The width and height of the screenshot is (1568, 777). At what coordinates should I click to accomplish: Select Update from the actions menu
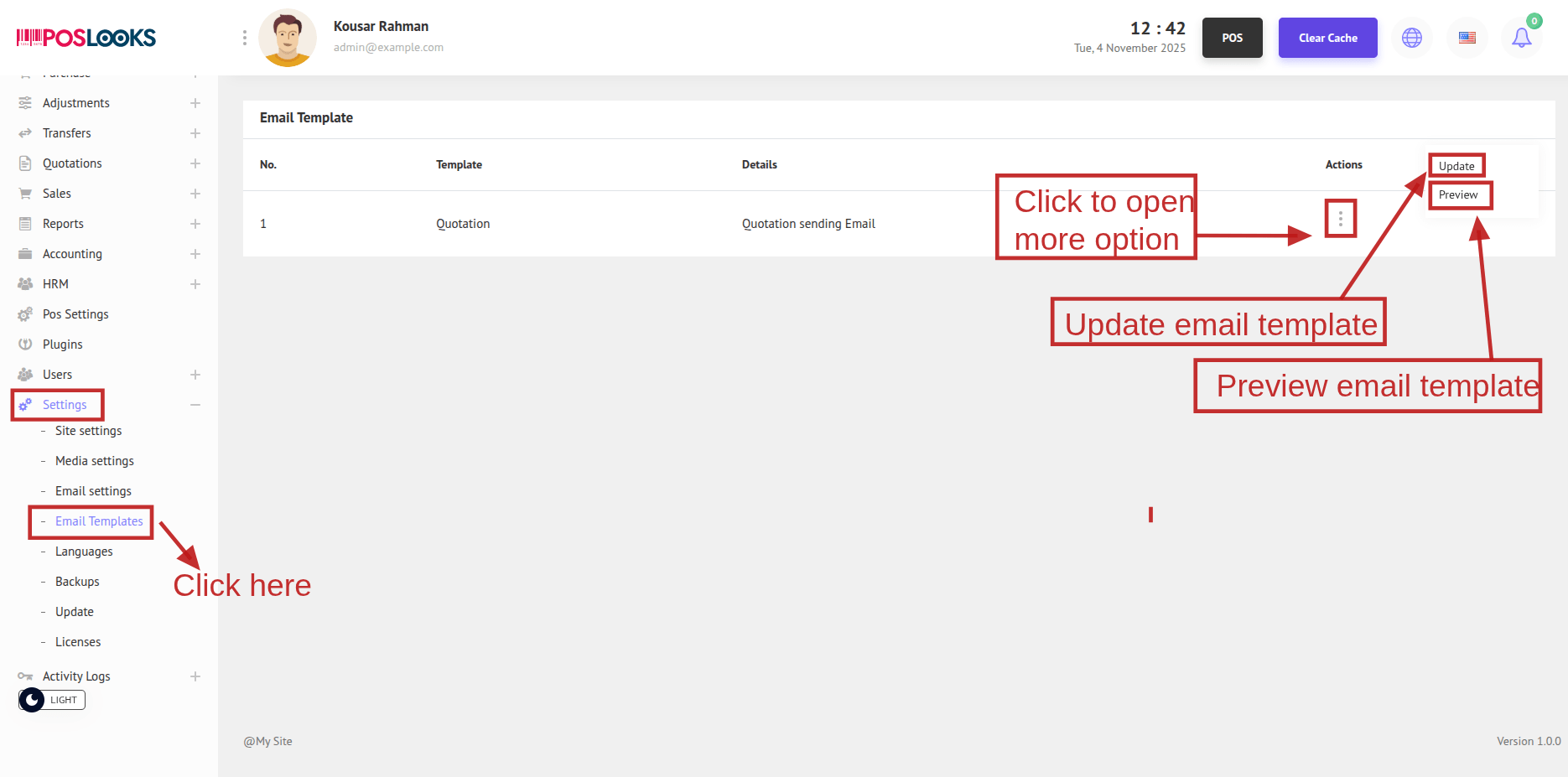click(1456, 166)
